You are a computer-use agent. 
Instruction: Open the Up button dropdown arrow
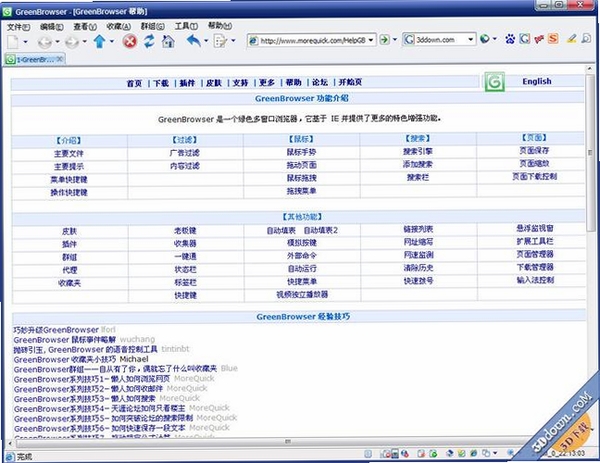point(112,41)
